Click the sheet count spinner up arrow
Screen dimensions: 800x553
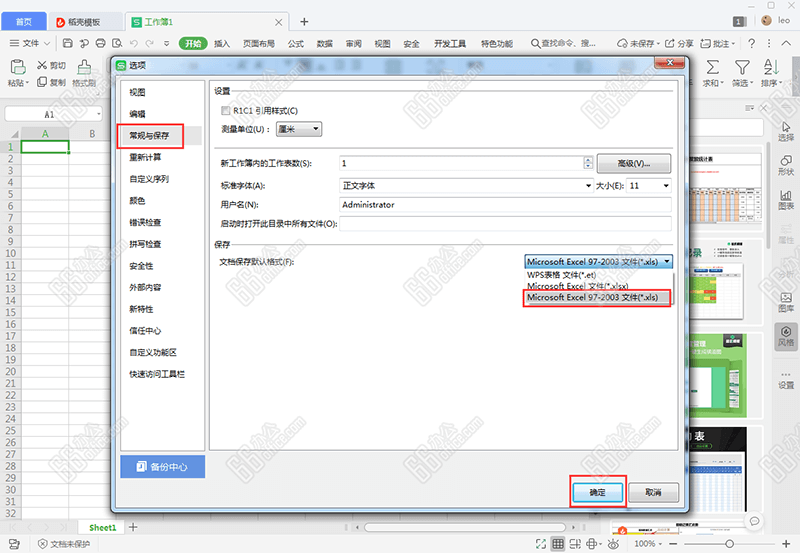tap(588, 160)
